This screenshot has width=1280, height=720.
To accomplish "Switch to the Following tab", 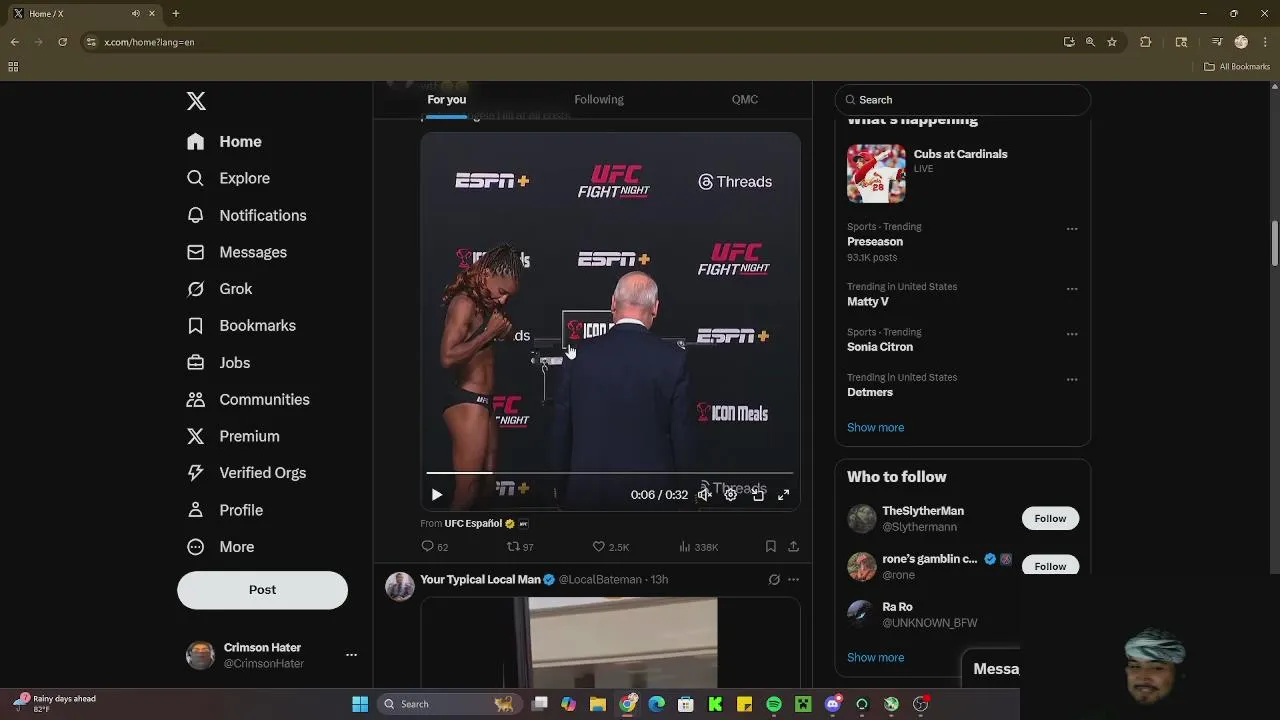I will (x=598, y=100).
